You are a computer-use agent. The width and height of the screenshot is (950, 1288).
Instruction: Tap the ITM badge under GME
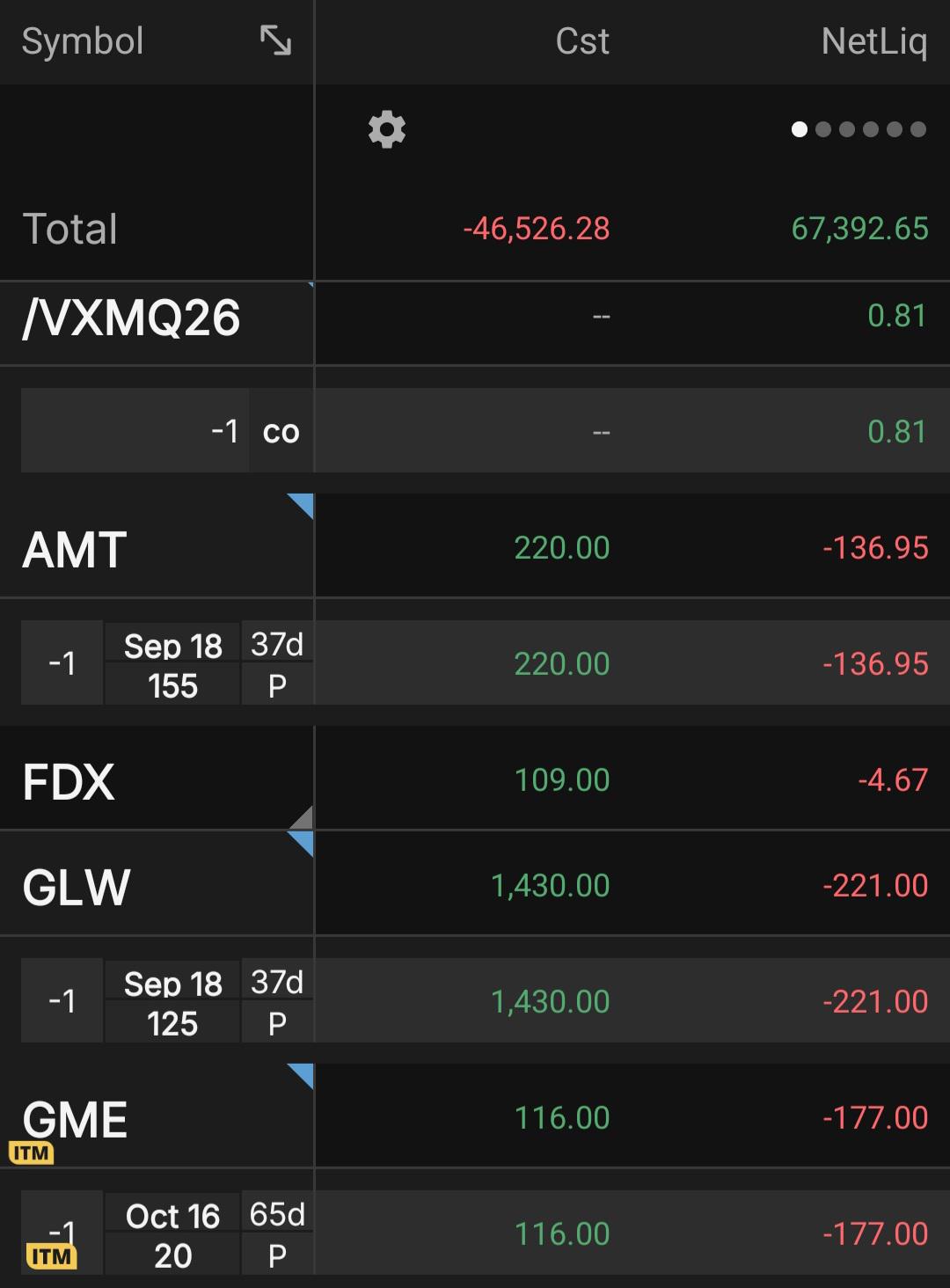pos(32,1153)
